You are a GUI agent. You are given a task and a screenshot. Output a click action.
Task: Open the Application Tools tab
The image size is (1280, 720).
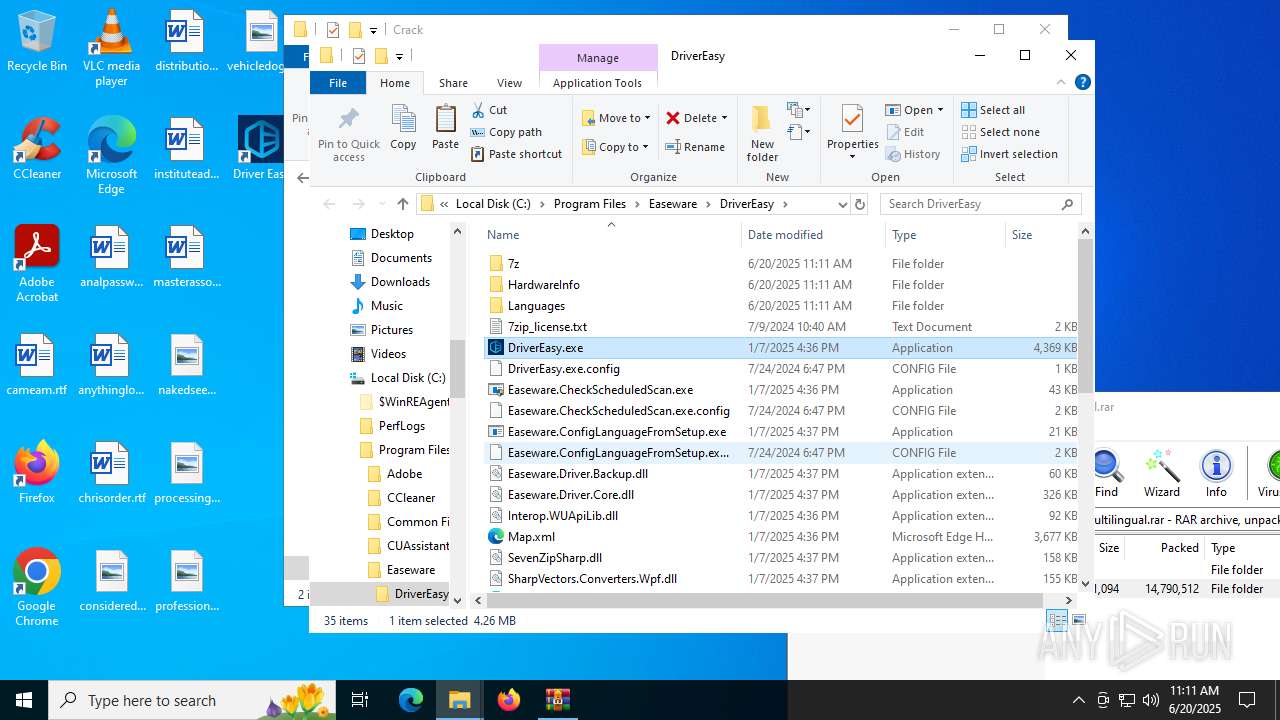tap(597, 83)
